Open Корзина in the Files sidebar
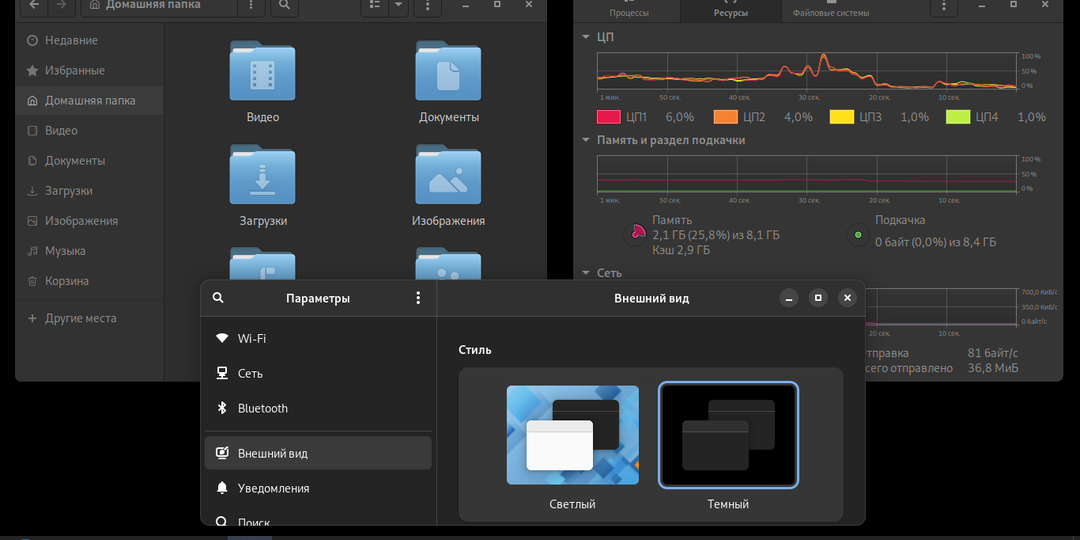 pos(90,281)
